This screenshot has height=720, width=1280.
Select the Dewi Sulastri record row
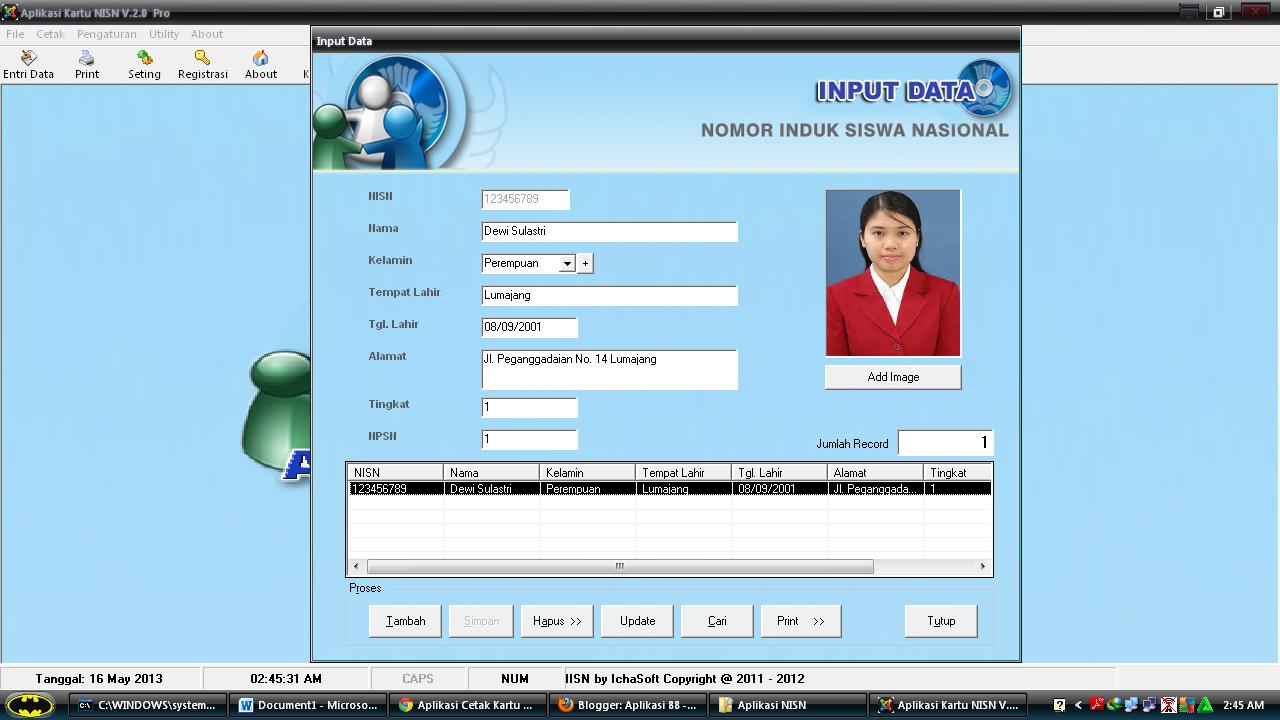coord(600,489)
